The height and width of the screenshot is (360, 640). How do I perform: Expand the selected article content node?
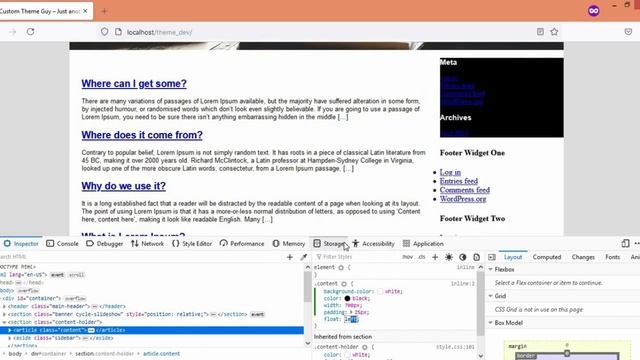coord(10,330)
